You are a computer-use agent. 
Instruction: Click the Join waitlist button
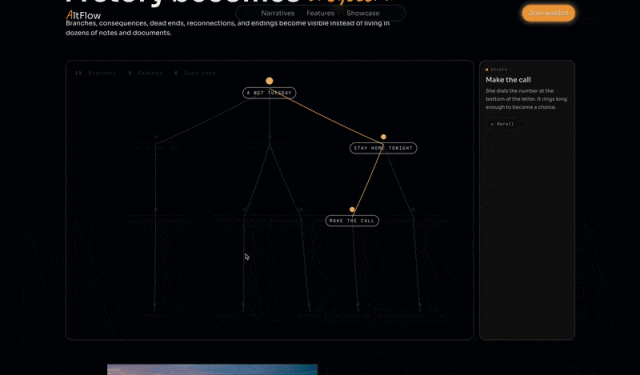pyautogui.click(x=548, y=13)
